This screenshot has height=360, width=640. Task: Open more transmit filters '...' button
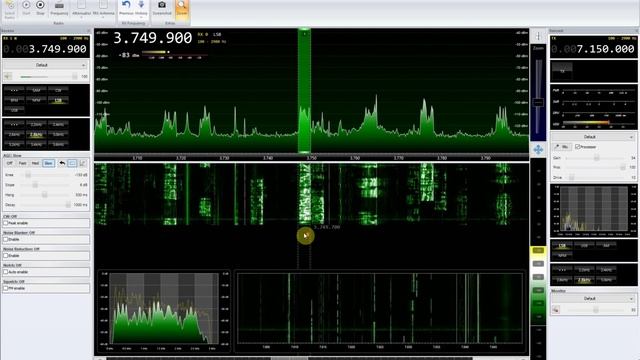[x=562, y=270]
